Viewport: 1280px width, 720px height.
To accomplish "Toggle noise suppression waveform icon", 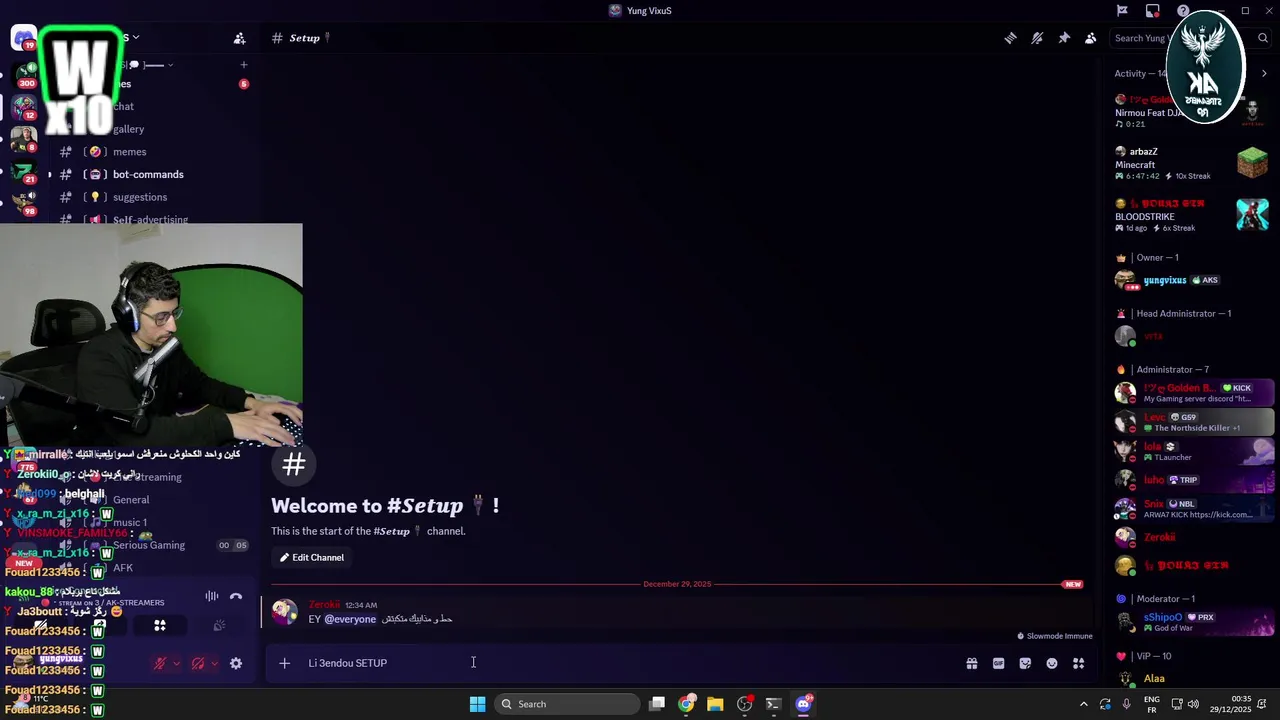I will point(212,597).
